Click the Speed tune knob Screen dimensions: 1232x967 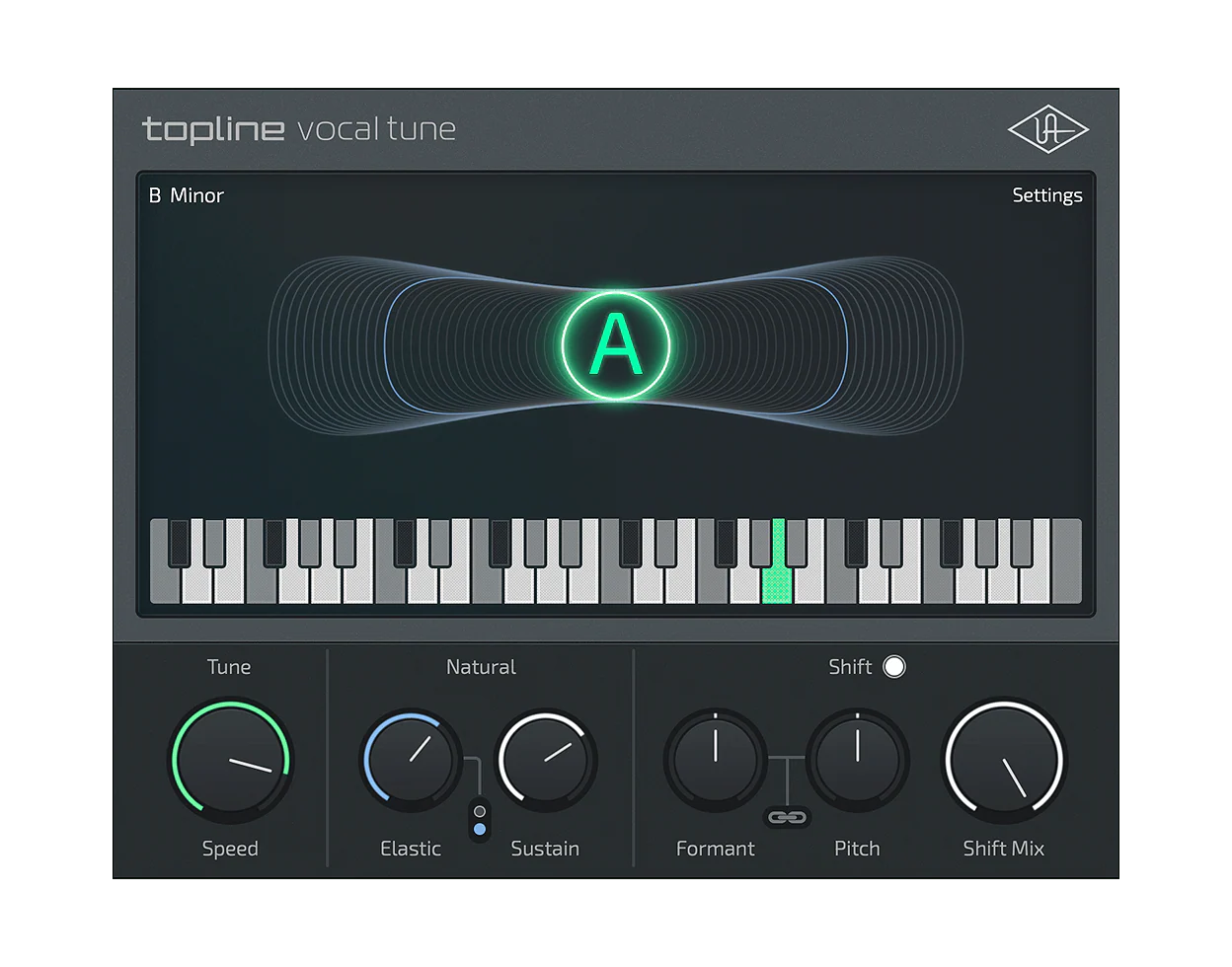[230, 760]
